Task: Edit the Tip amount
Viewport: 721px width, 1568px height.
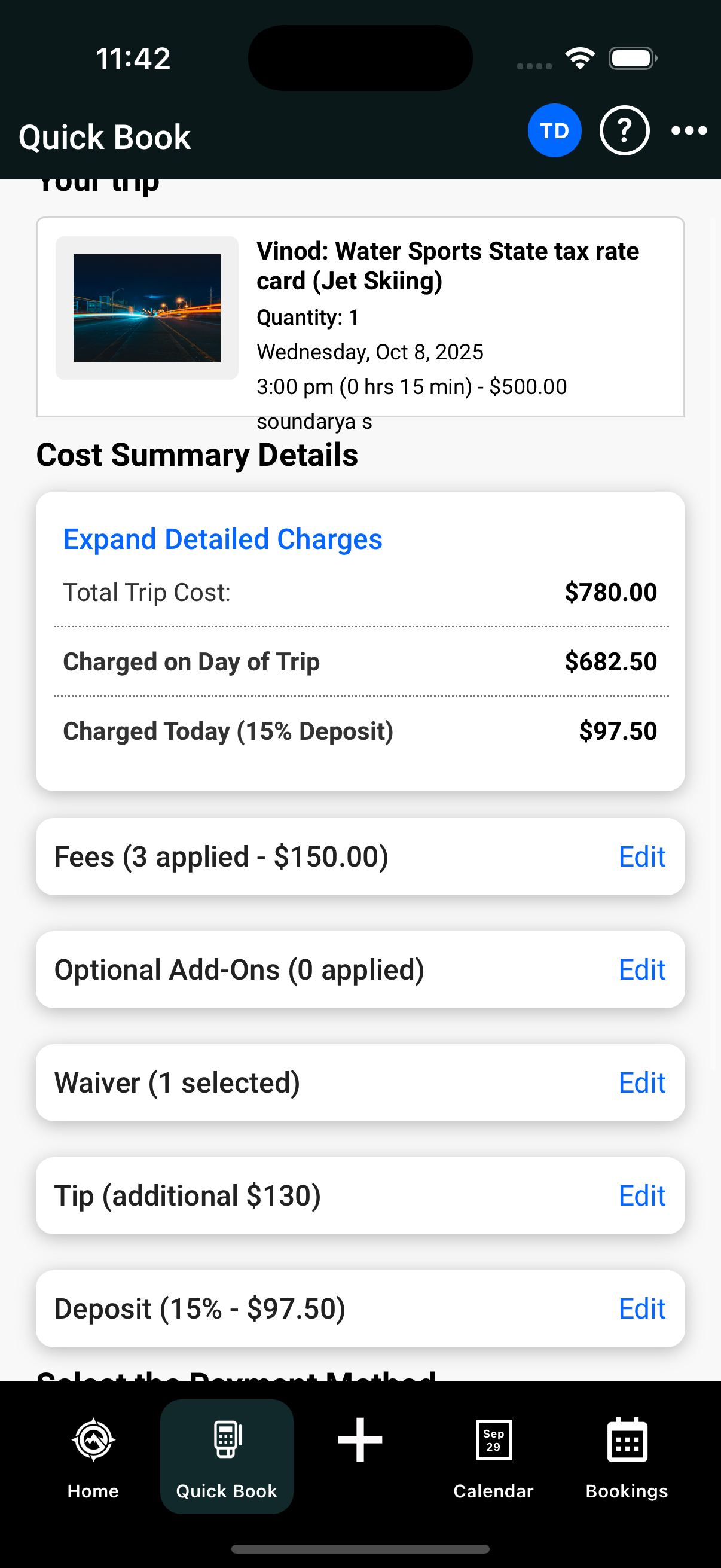Action: pyautogui.click(x=642, y=1196)
